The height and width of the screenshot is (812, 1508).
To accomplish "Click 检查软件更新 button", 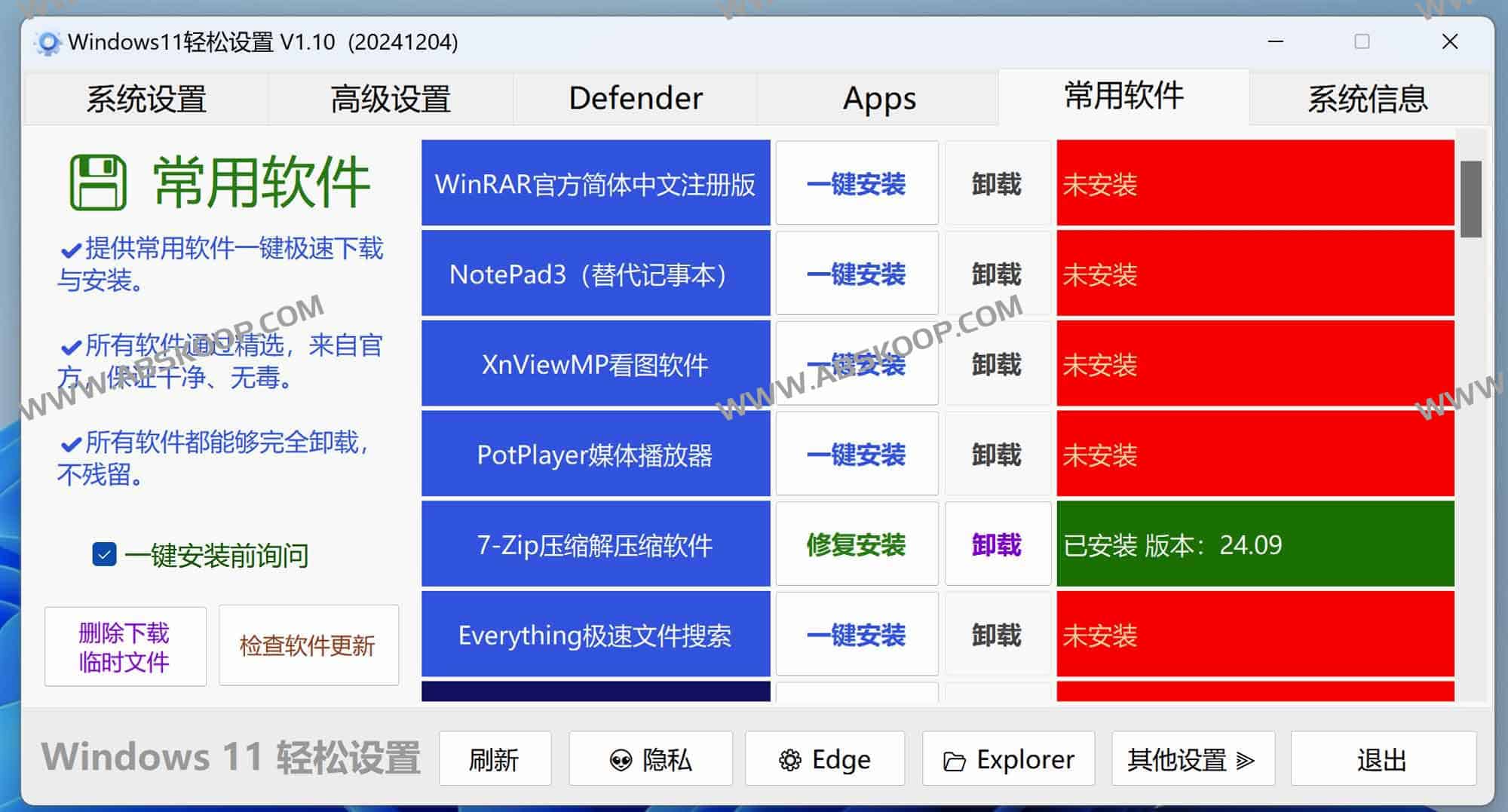I will [x=308, y=645].
